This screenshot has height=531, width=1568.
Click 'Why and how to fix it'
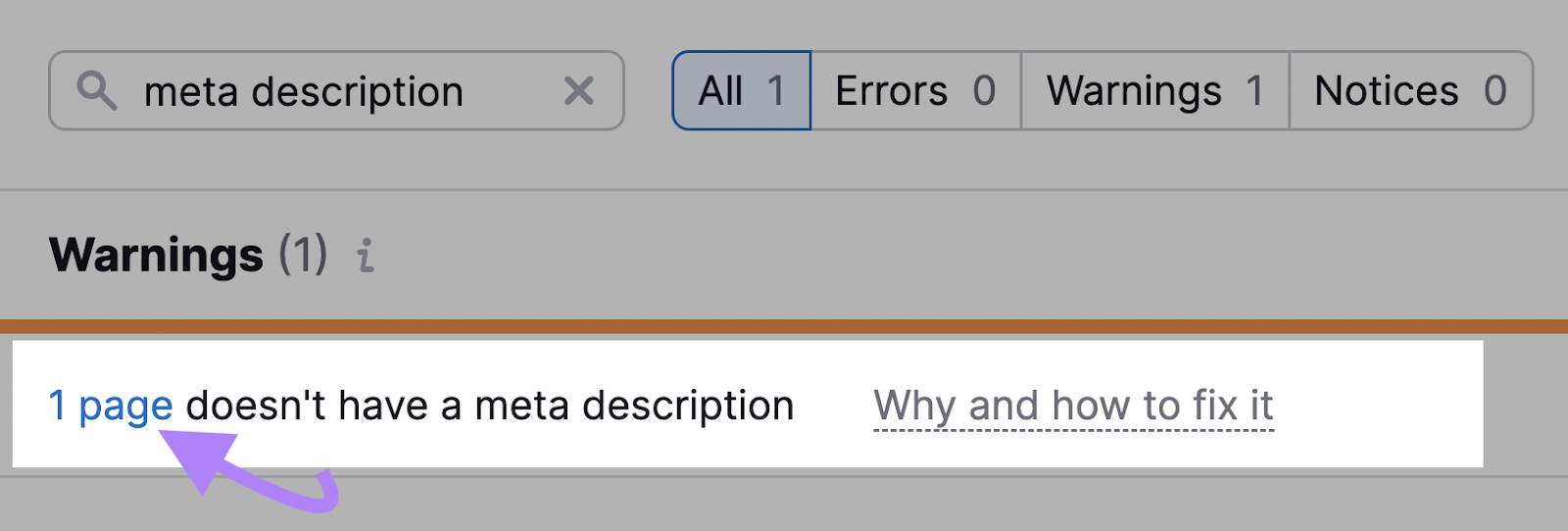point(1073,406)
